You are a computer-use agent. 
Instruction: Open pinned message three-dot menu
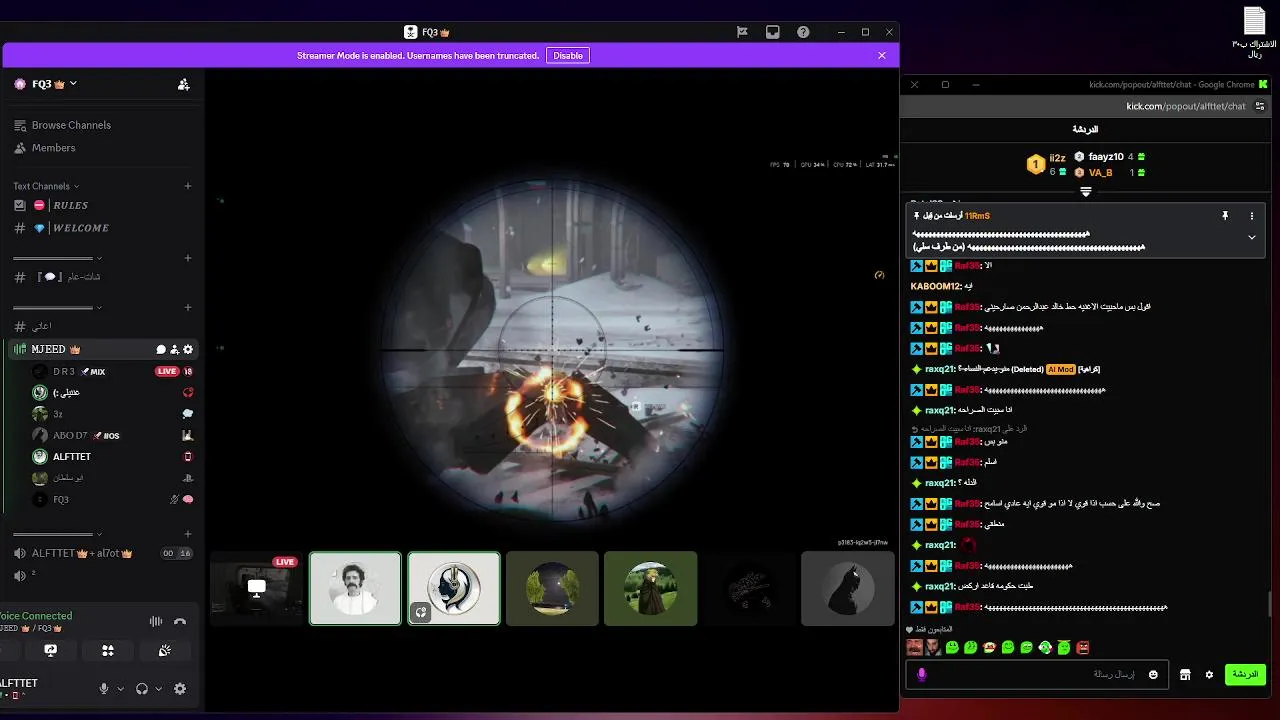[x=1251, y=216]
